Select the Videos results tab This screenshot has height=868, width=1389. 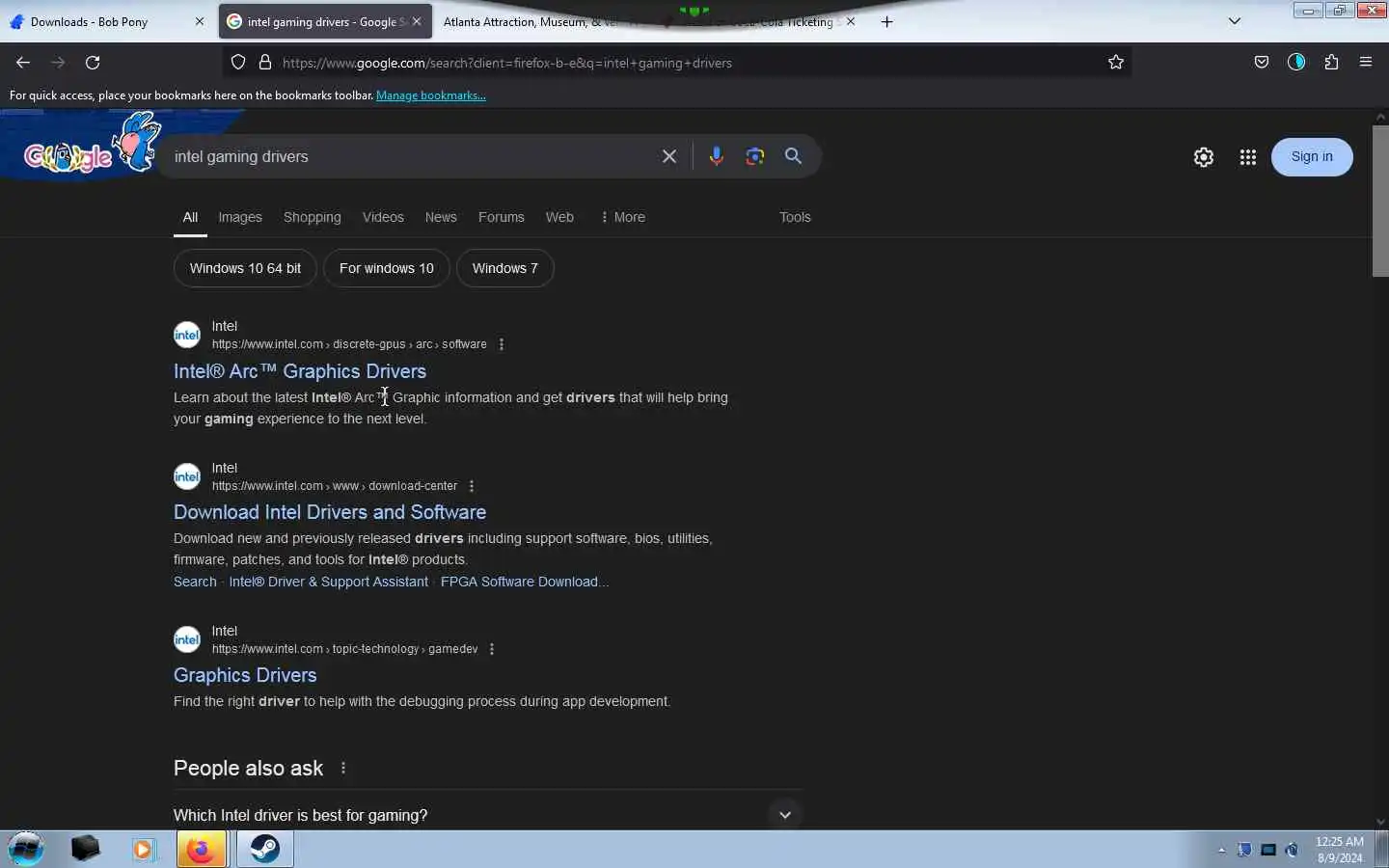[x=383, y=217]
